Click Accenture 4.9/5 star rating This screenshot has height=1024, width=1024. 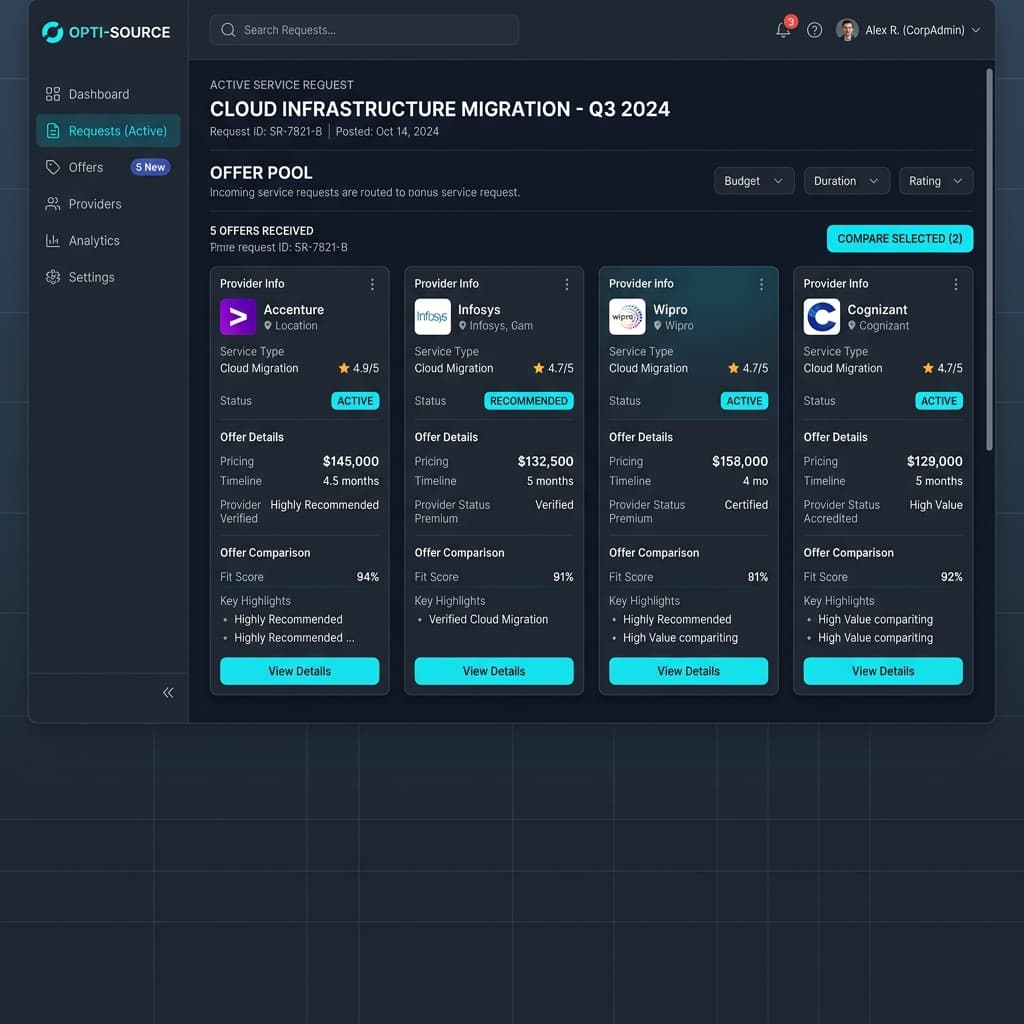[359, 368]
